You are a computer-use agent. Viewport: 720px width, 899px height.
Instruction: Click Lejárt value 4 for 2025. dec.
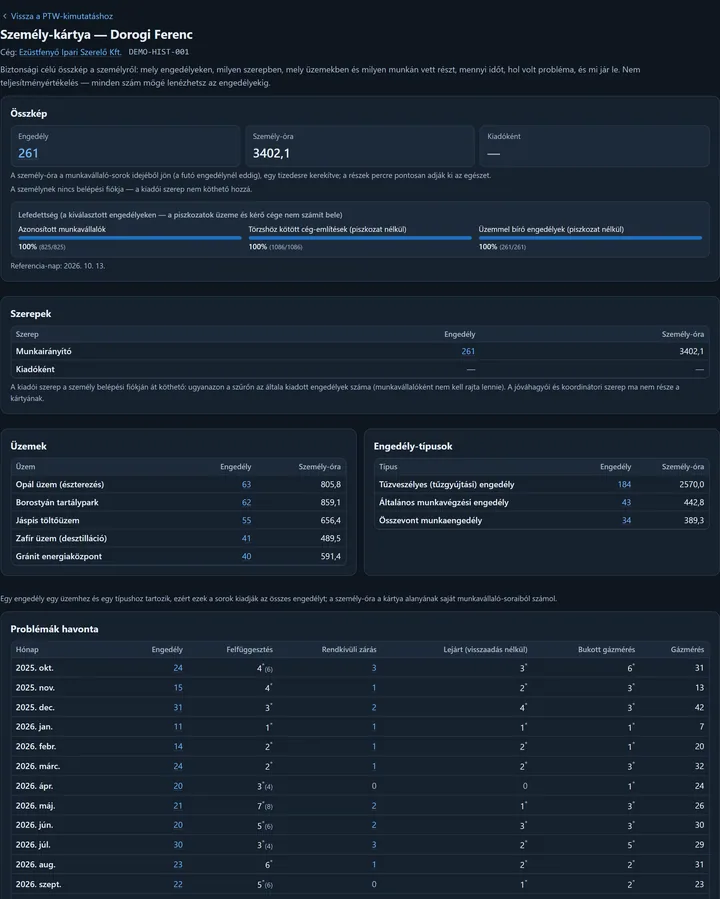coord(523,708)
